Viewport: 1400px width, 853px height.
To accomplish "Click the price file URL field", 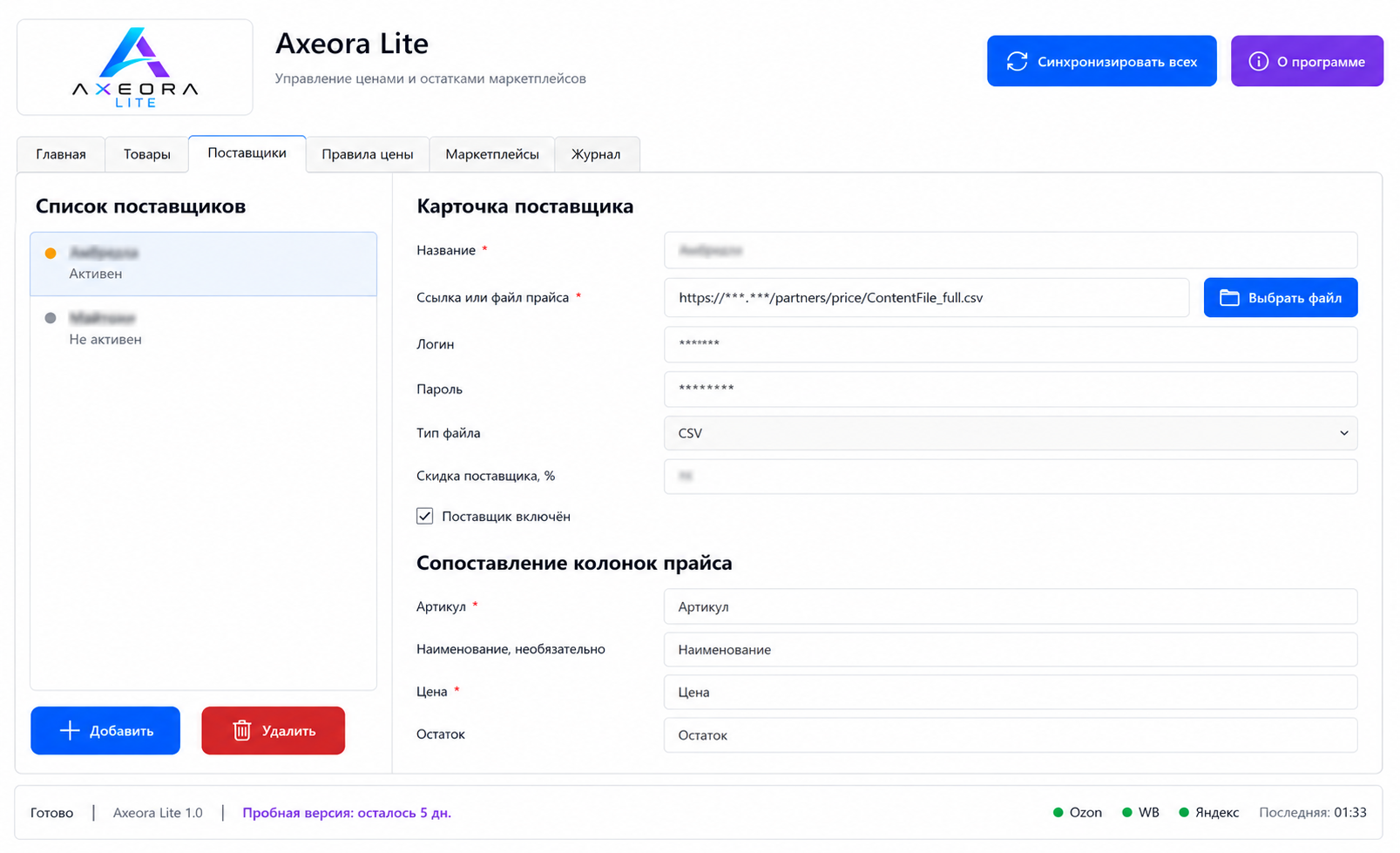I will click(926, 298).
